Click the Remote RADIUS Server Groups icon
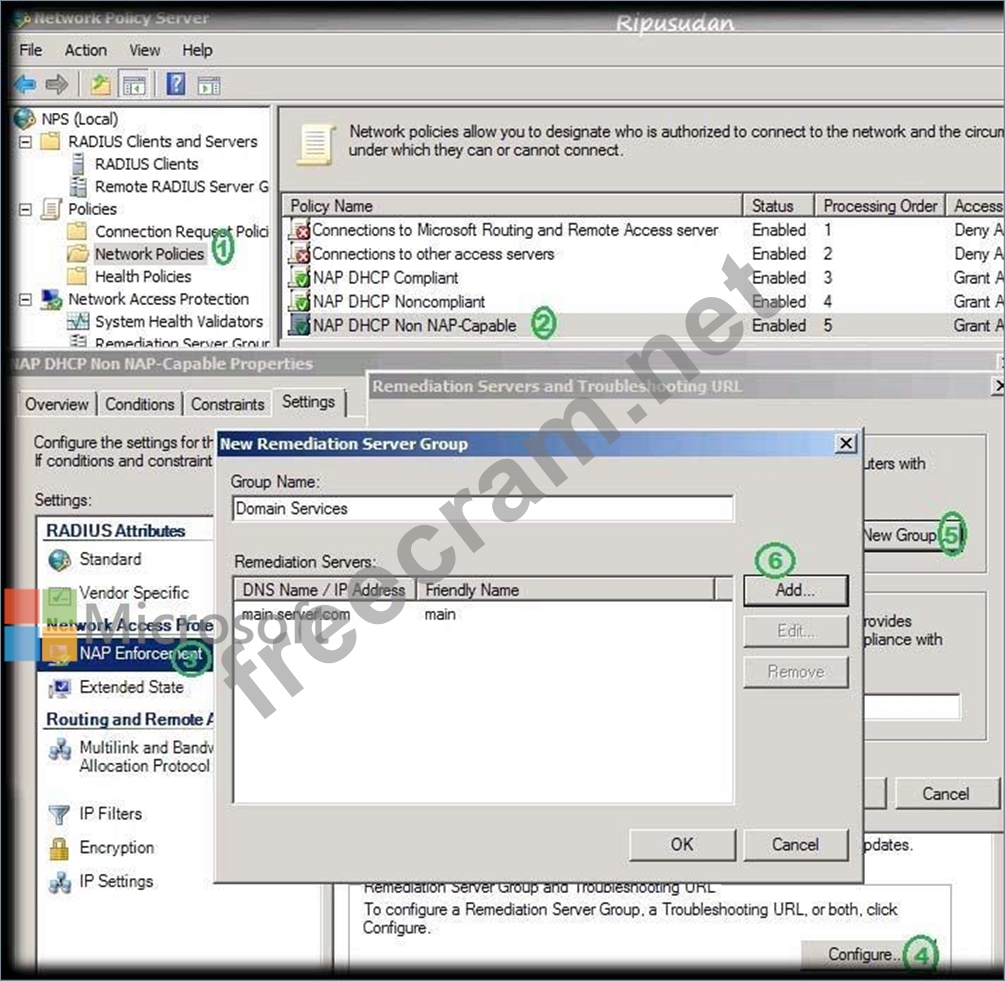 click(78, 186)
